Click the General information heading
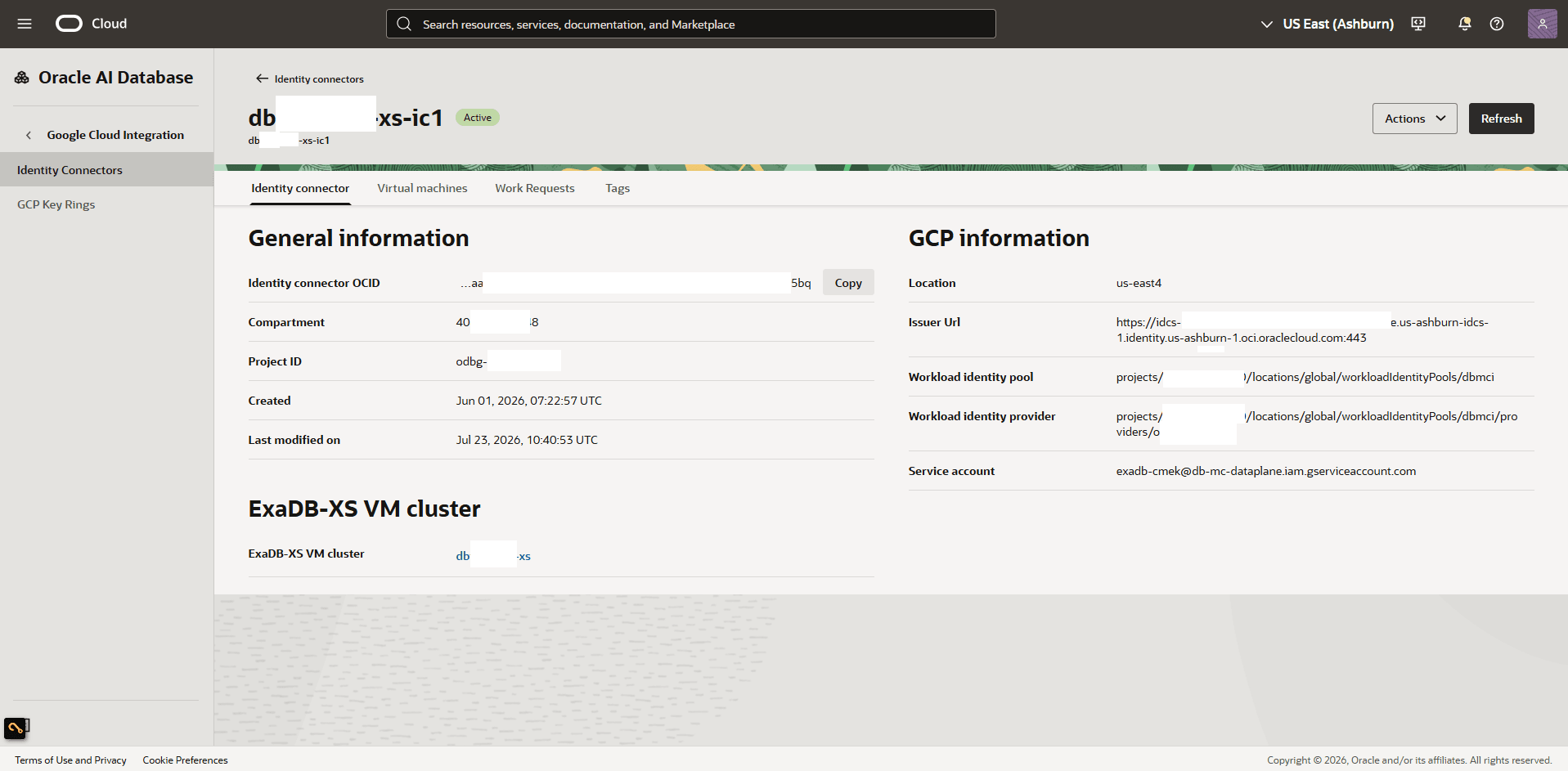1568x771 pixels. tap(358, 238)
